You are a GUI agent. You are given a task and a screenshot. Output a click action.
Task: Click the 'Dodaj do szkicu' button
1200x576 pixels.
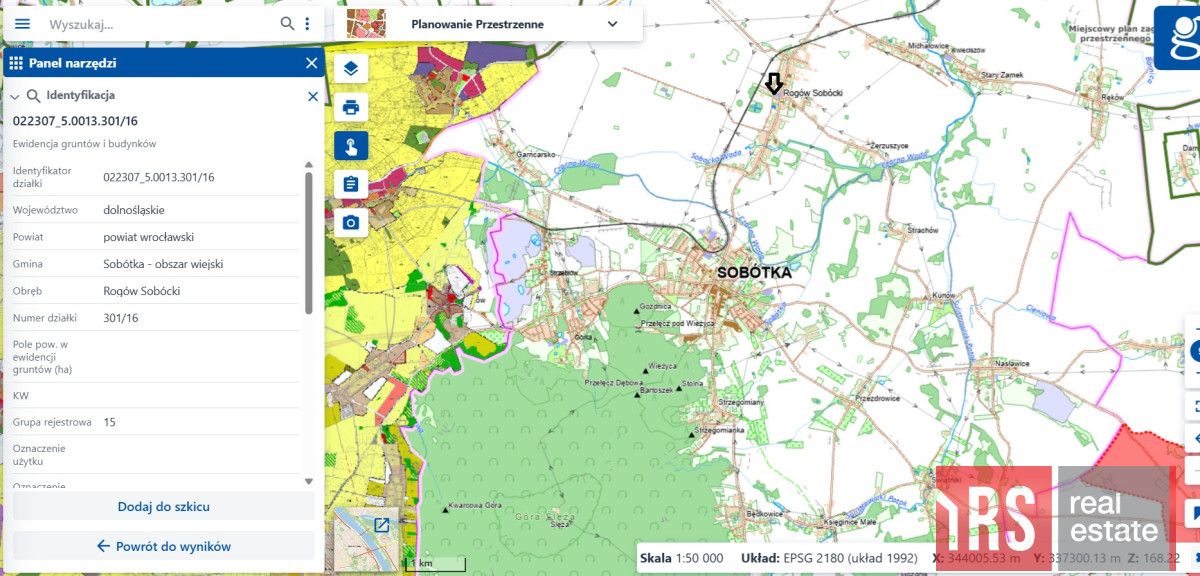tap(163, 506)
